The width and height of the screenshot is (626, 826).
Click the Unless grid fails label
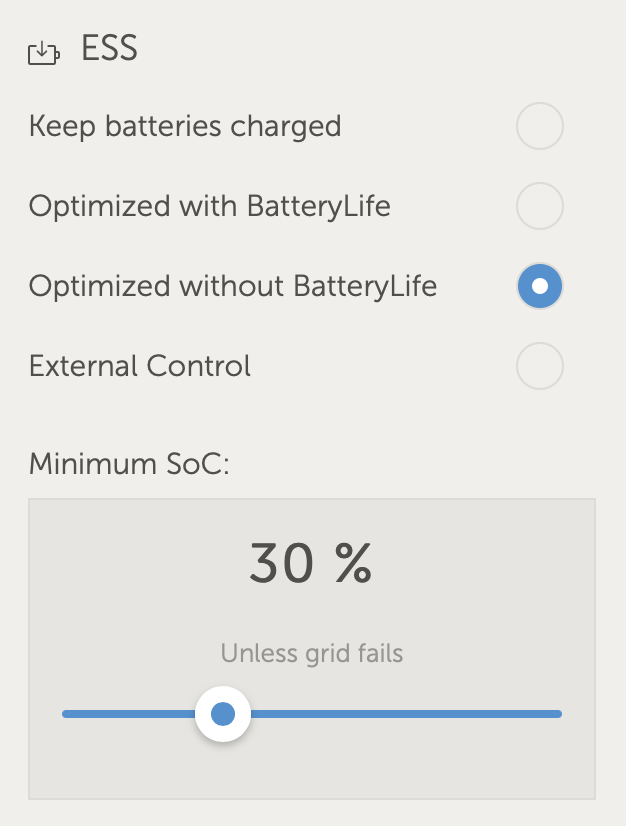(x=312, y=653)
